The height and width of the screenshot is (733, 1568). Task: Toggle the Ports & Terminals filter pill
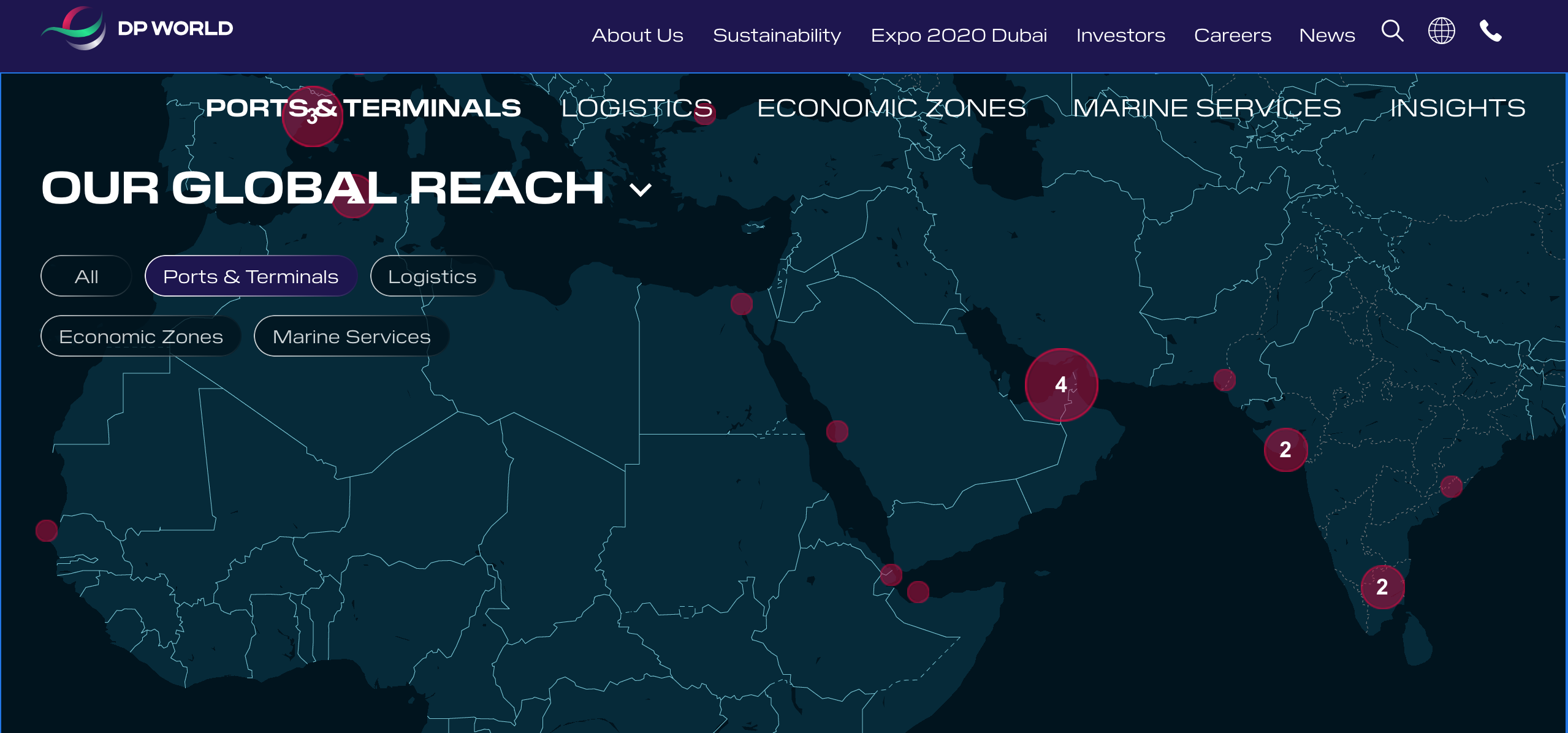251,276
